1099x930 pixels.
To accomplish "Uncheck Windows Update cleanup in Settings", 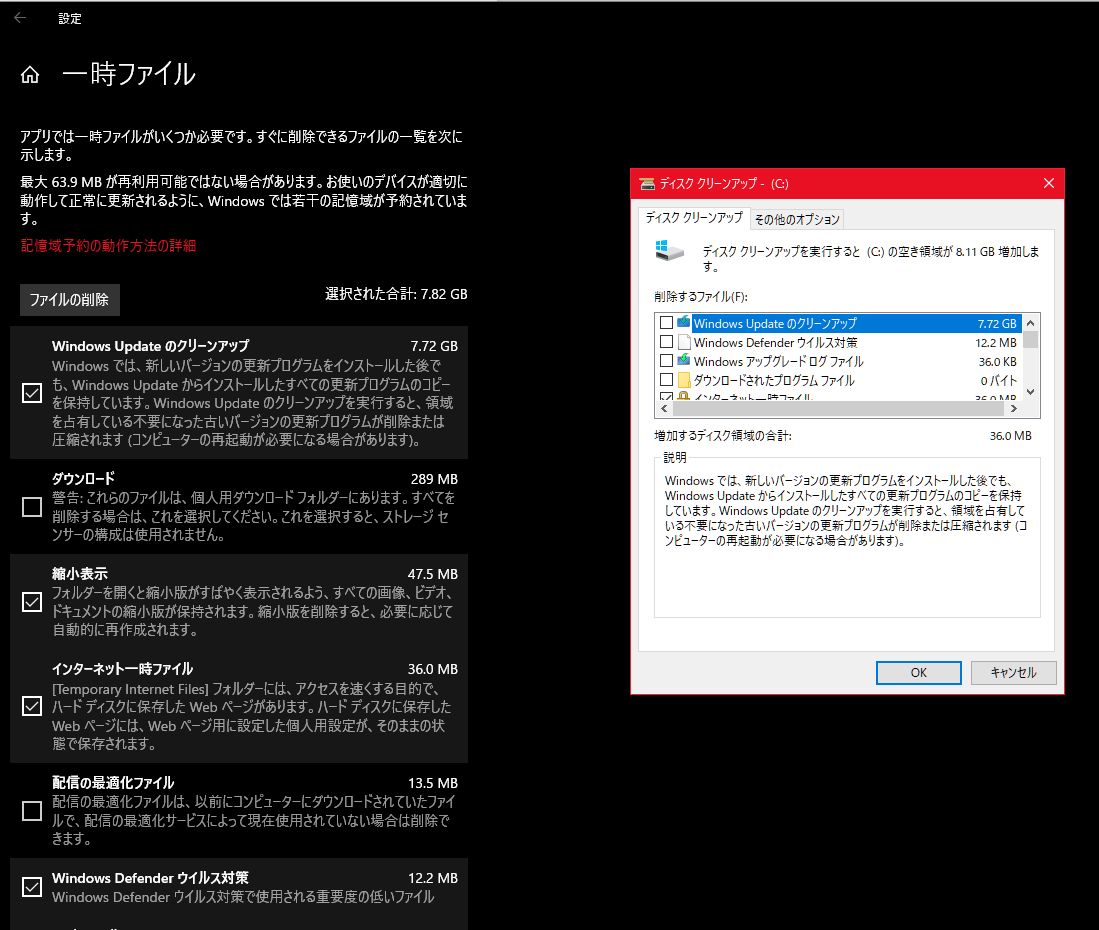I will point(32,392).
